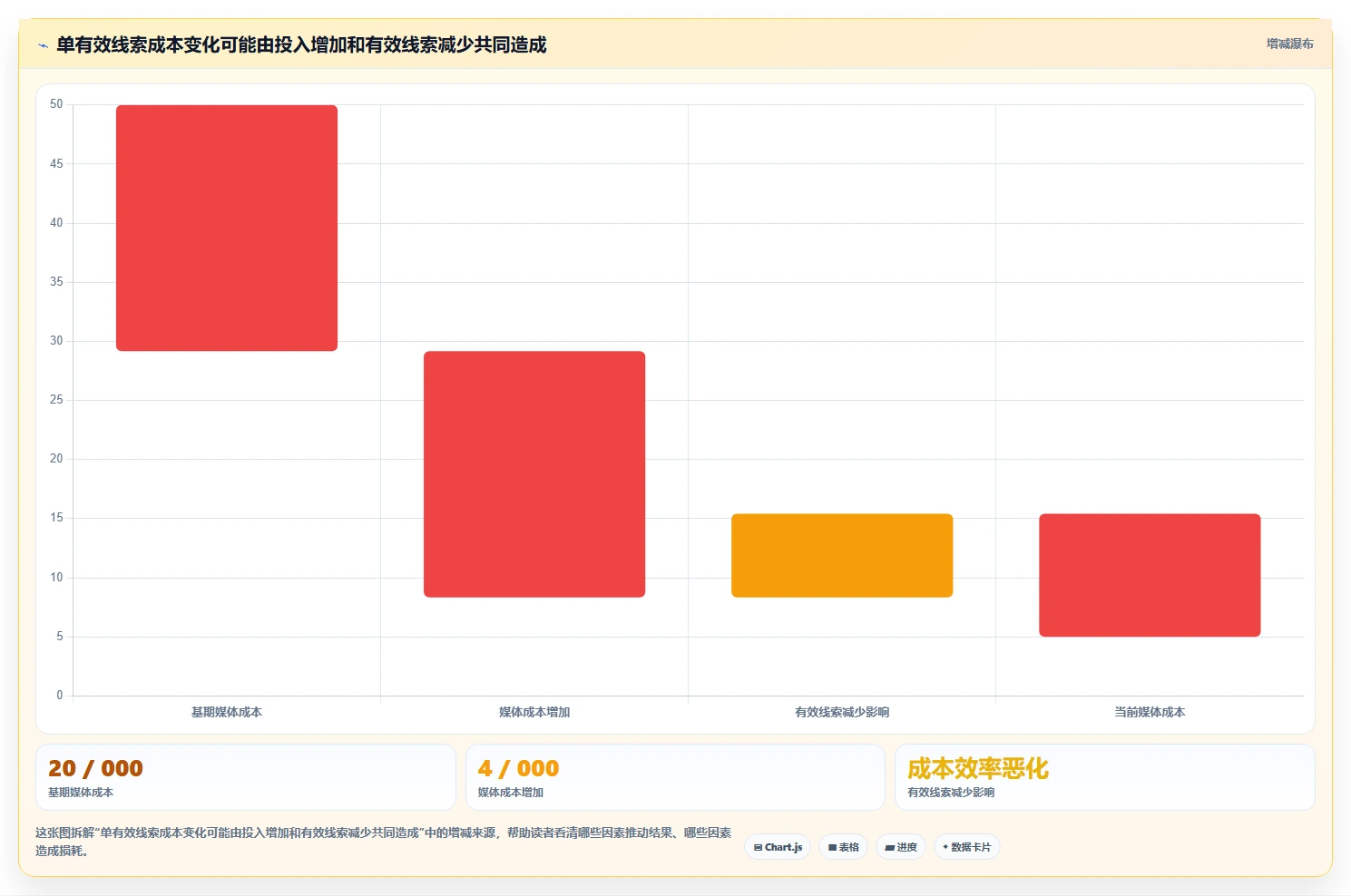Click the chart icon beside the title
This screenshot has width=1351, height=896.
coord(43,45)
